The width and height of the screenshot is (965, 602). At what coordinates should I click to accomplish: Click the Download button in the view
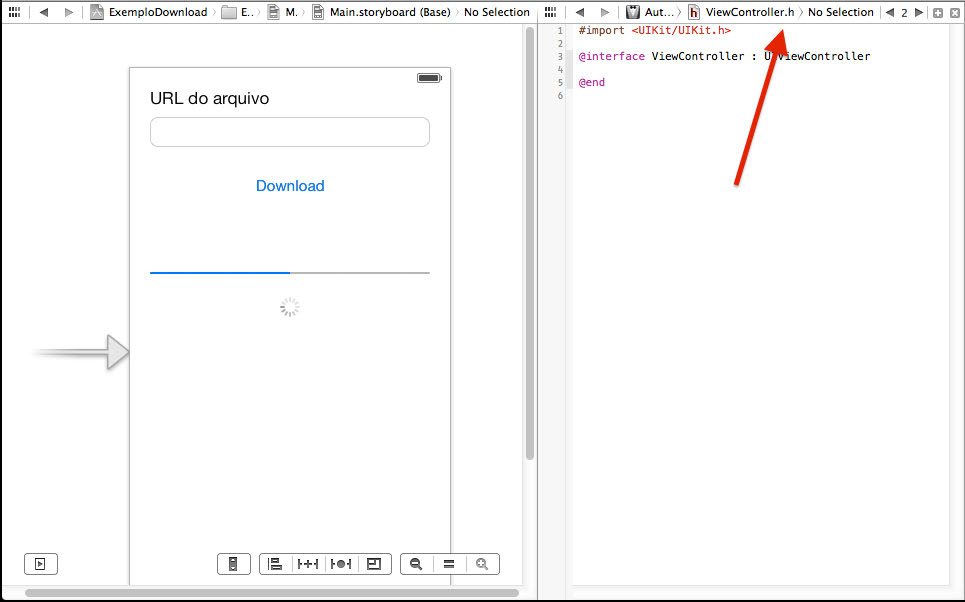click(x=290, y=186)
